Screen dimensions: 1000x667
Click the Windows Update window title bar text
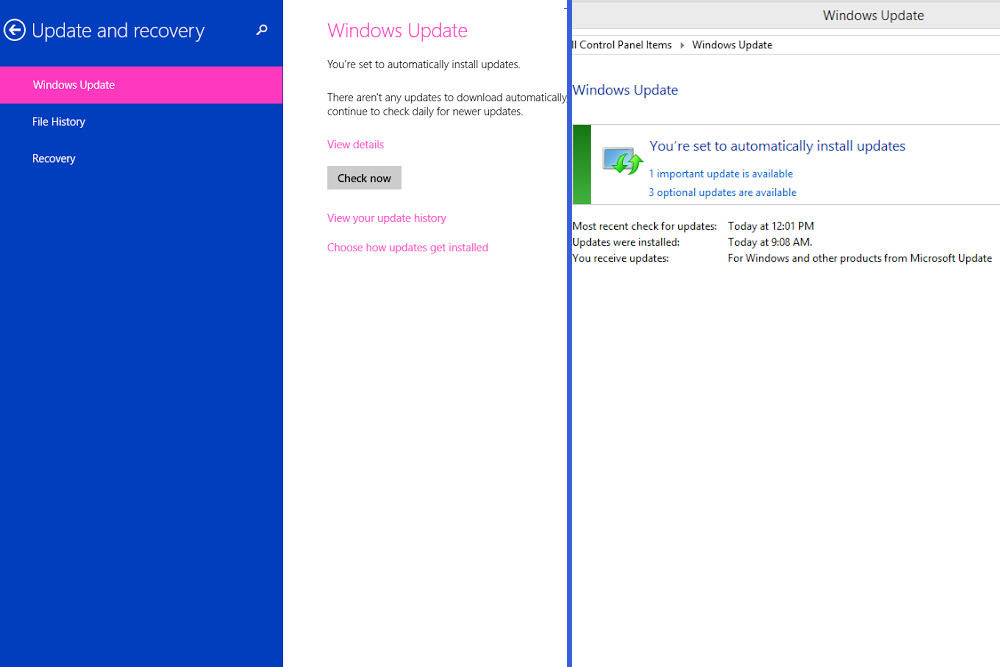pos(873,15)
